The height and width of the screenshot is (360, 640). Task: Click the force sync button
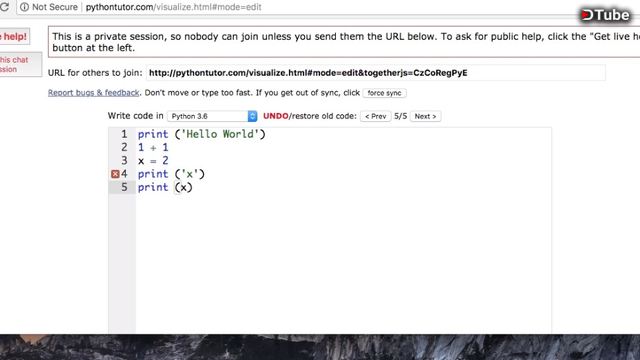[384, 93]
